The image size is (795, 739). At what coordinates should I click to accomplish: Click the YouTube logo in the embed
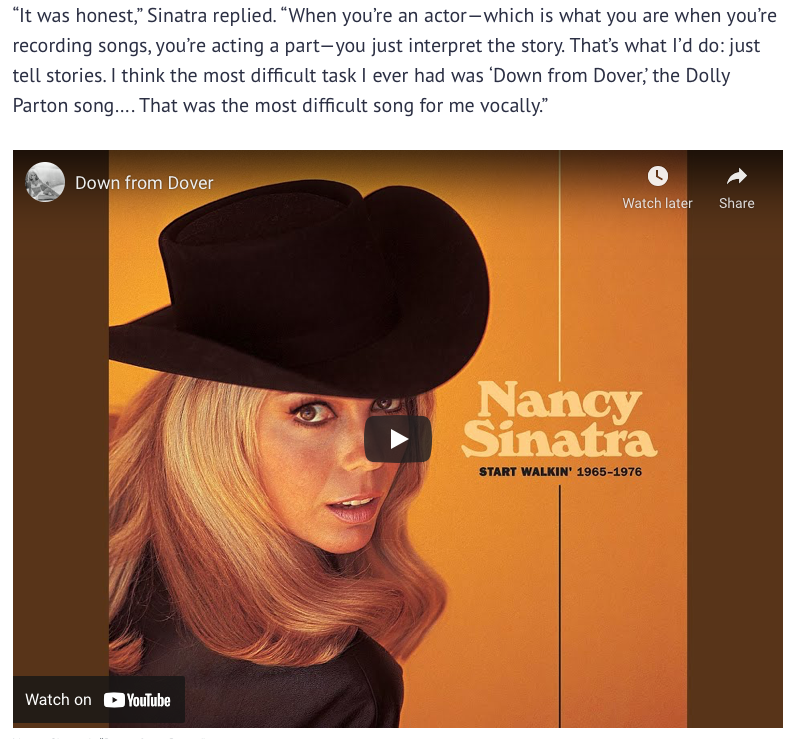137,700
